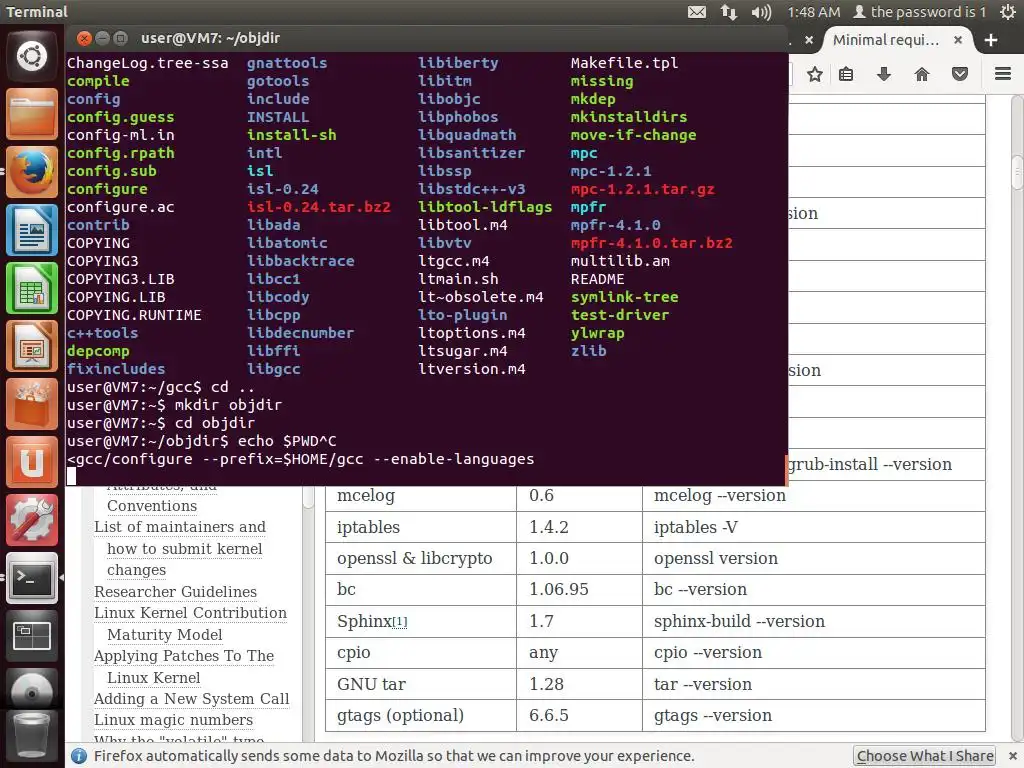
Task: Click the '1.06.95' version cell
Action: tap(579, 589)
